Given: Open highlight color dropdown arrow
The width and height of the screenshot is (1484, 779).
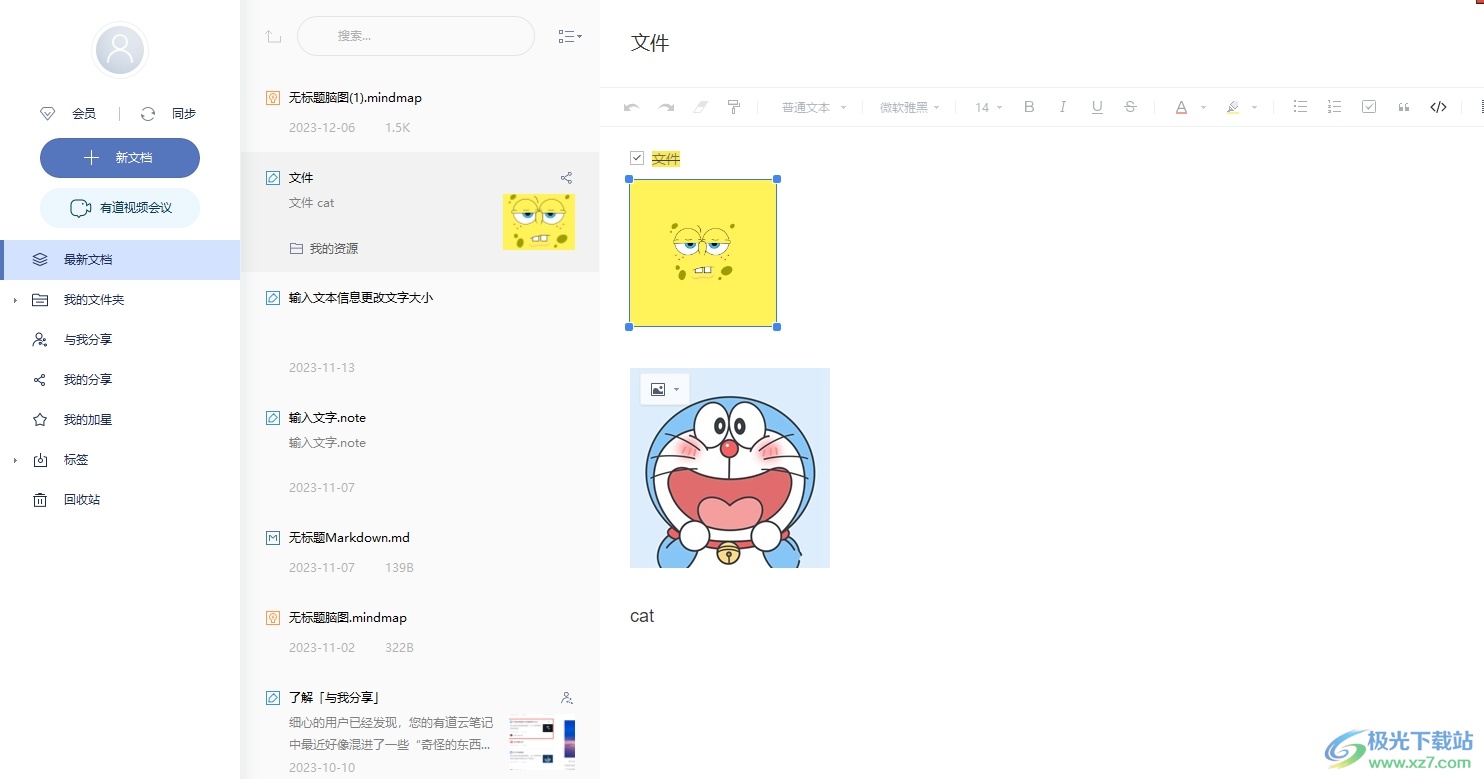Looking at the screenshot, I should click(x=1254, y=108).
